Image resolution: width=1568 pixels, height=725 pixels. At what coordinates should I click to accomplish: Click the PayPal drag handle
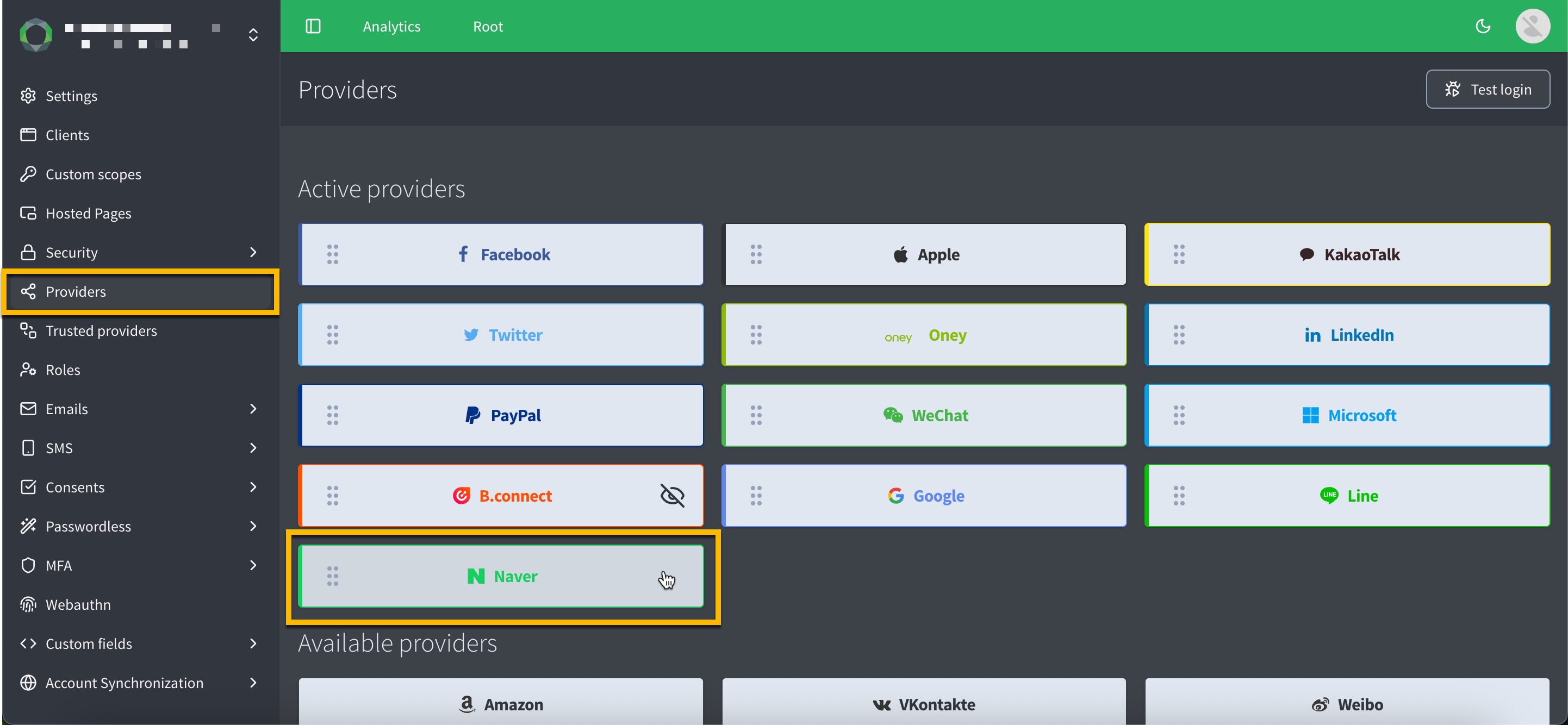[332, 415]
